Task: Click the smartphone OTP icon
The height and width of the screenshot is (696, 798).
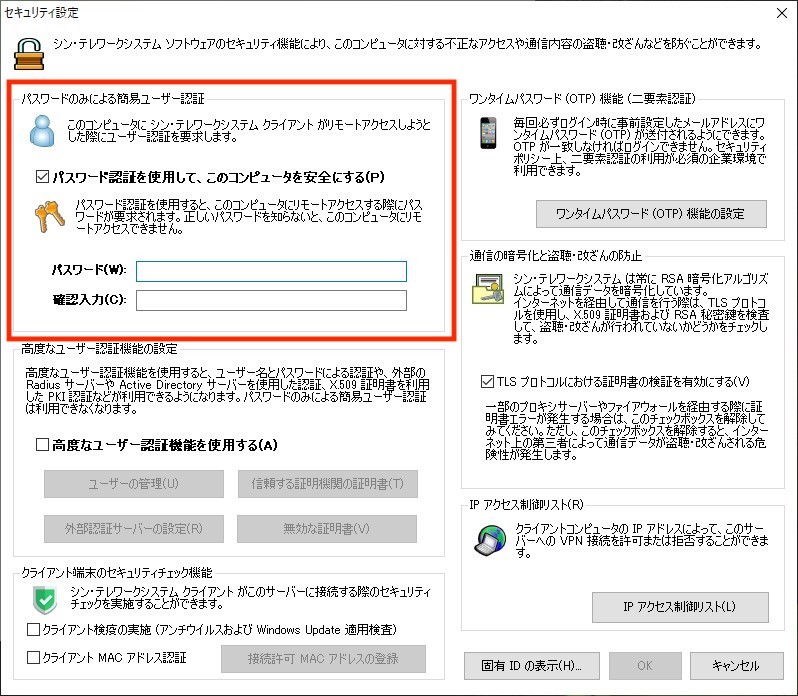Action: [x=488, y=133]
